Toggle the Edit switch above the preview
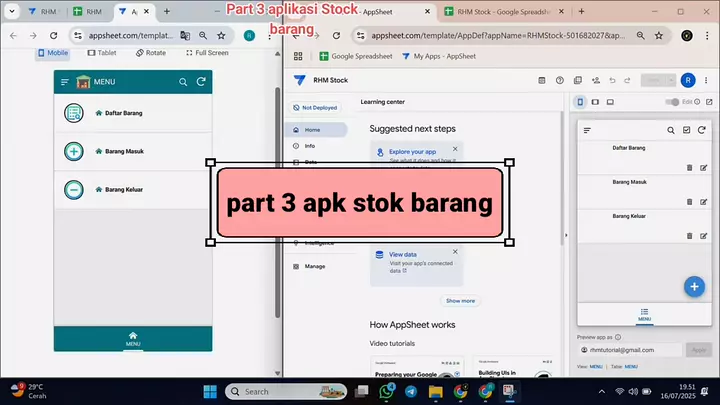This screenshot has height=405, width=720. tap(675, 102)
